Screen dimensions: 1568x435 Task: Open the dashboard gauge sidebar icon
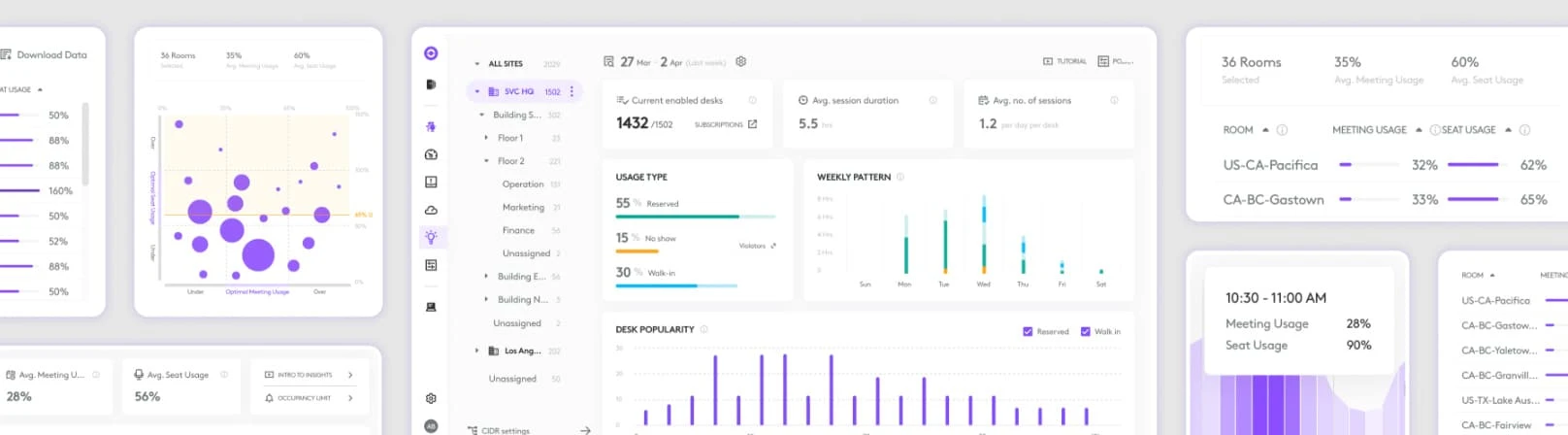(x=431, y=154)
